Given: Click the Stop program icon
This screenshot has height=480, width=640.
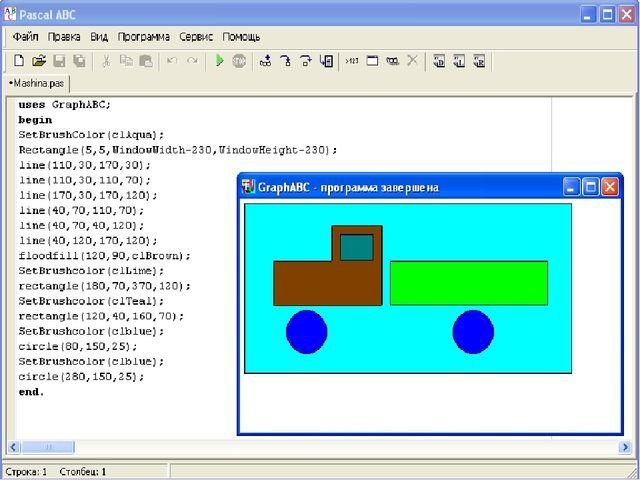Looking at the screenshot, I should pyautogui.click(x=239, y=61).
